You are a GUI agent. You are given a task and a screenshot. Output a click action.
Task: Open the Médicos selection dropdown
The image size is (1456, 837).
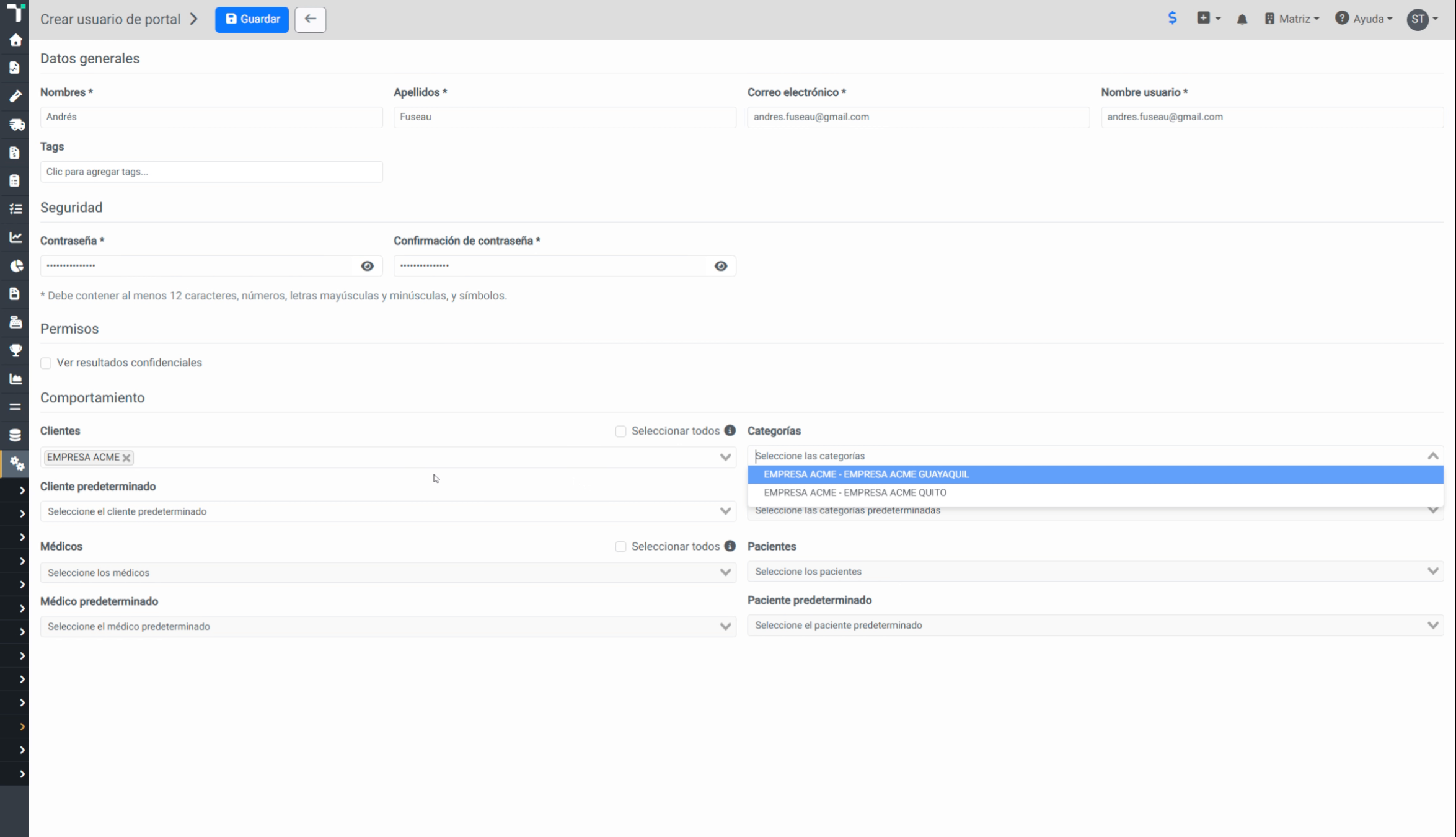click(388, 572)
